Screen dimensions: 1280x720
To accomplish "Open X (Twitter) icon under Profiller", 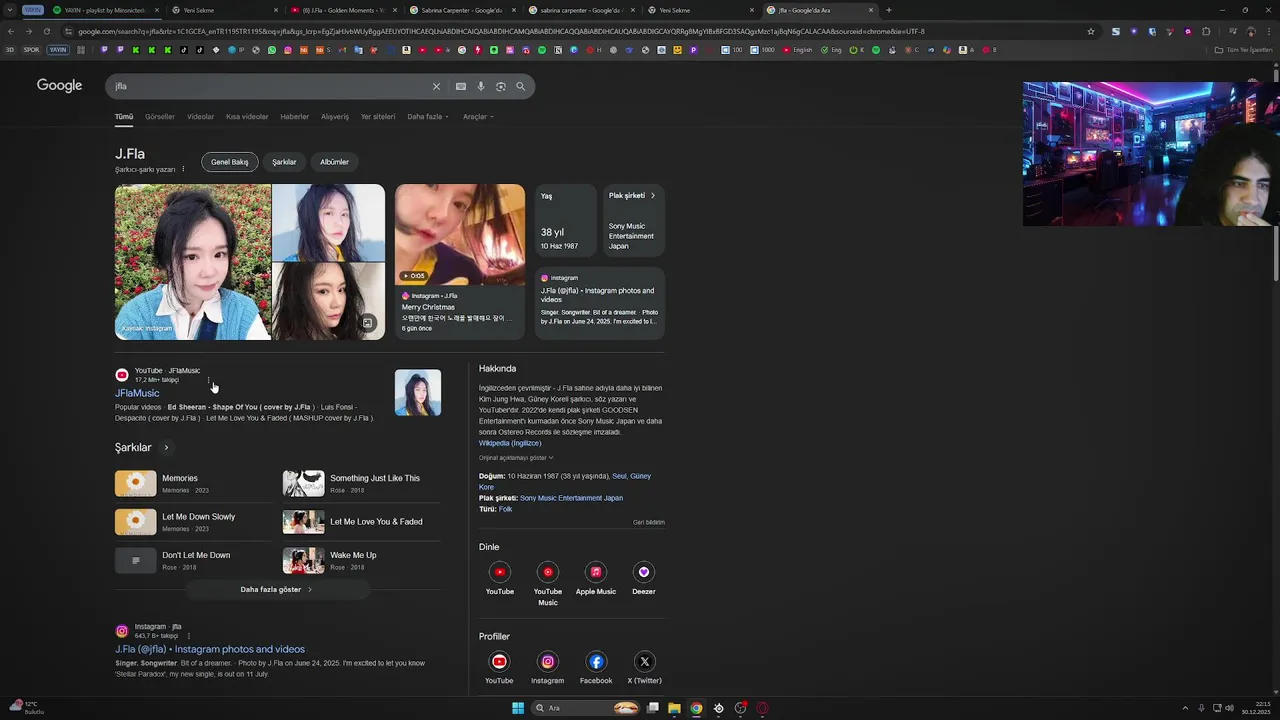I will (x=644, y=661).
